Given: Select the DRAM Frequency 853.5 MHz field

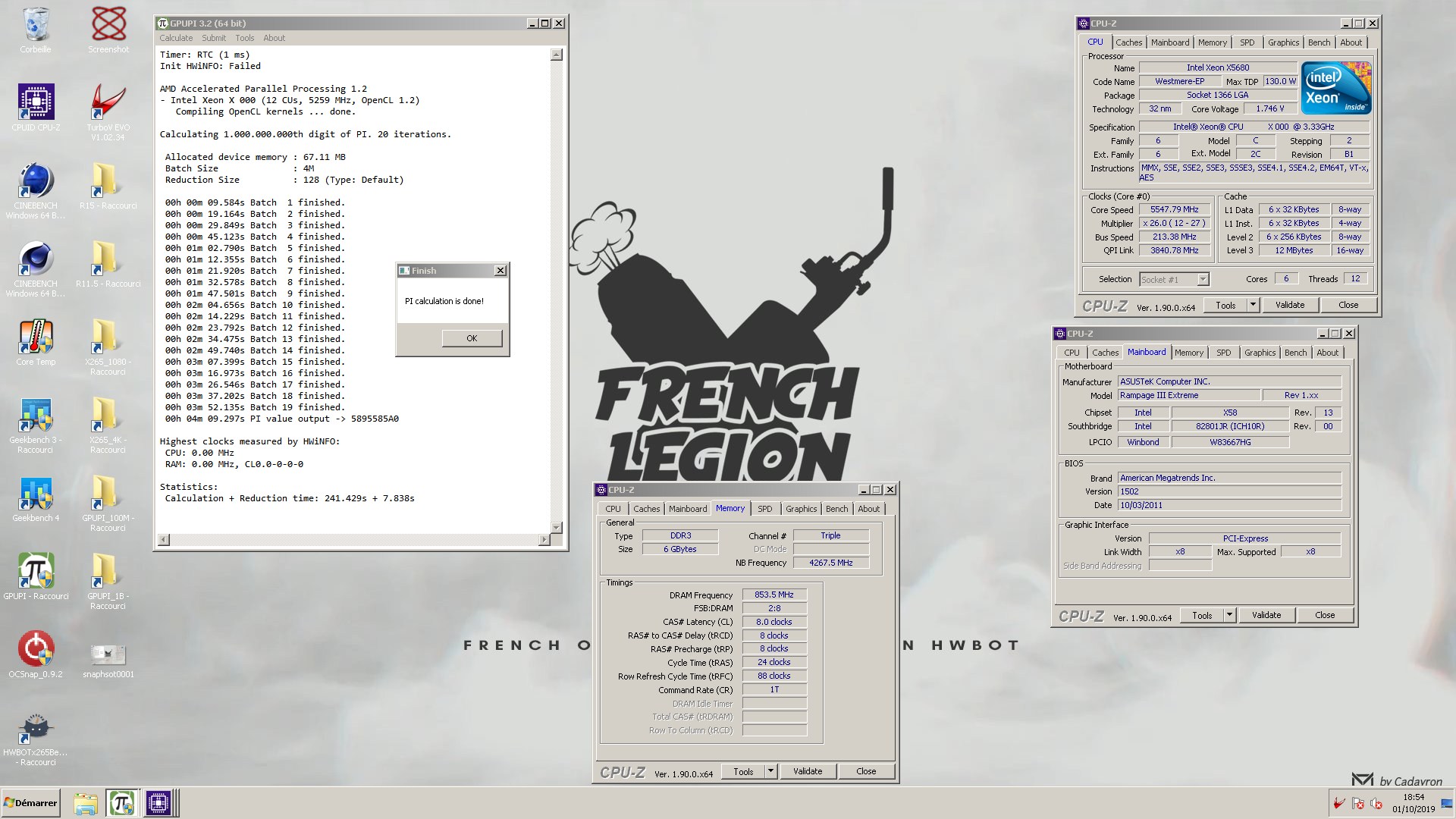Looking at the screenshot, I should [x=774, y=595].
